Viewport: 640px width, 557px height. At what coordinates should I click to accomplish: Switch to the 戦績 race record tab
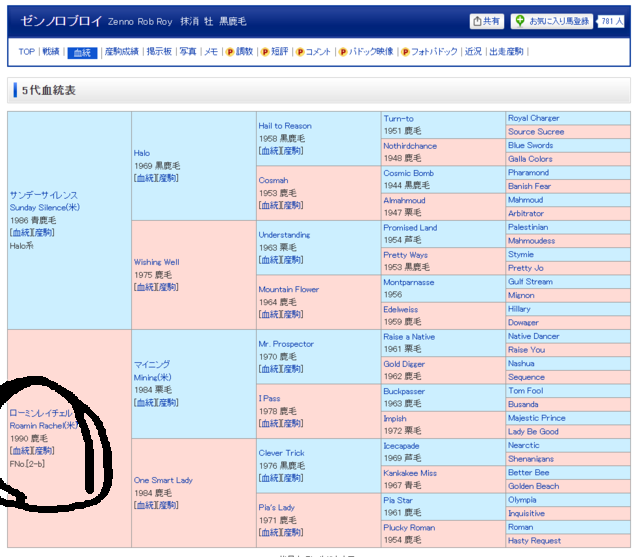click(x=51, y=52)
